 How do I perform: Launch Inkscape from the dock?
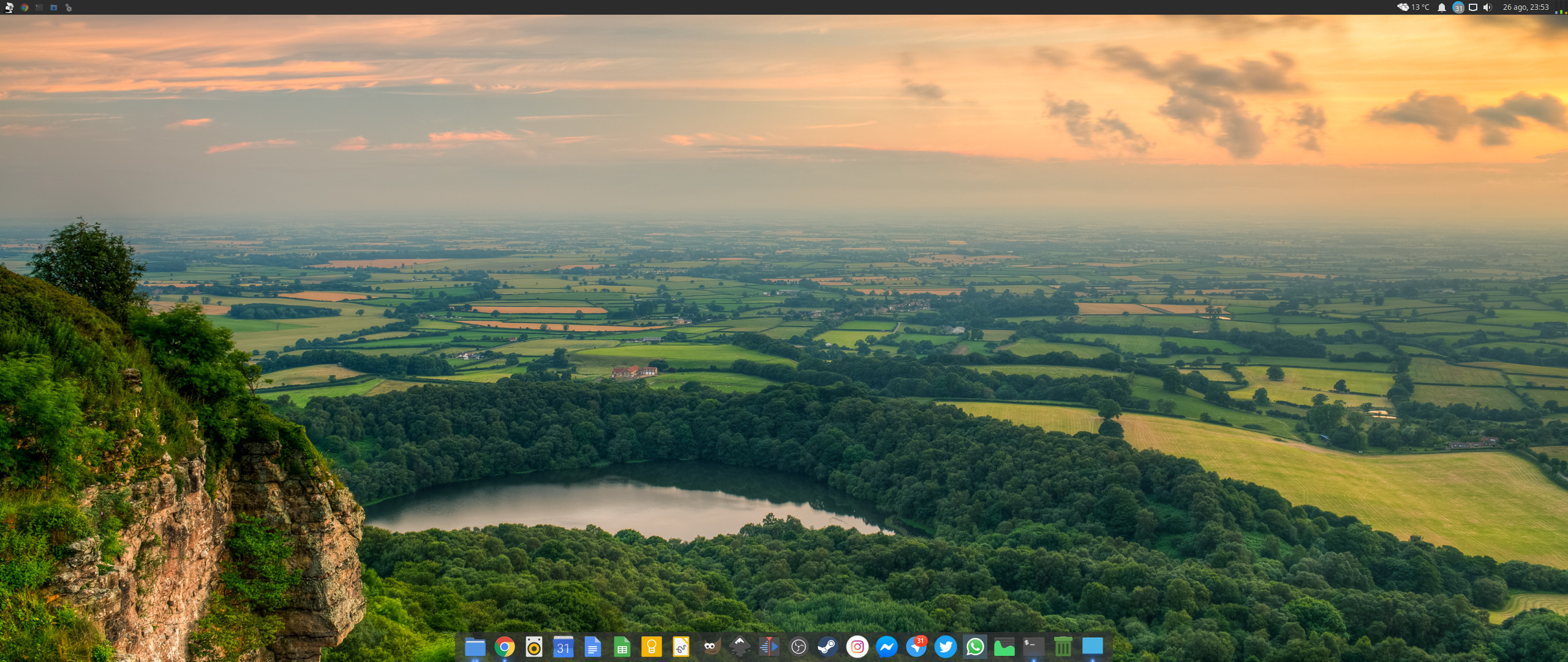(x=739, y=647)
